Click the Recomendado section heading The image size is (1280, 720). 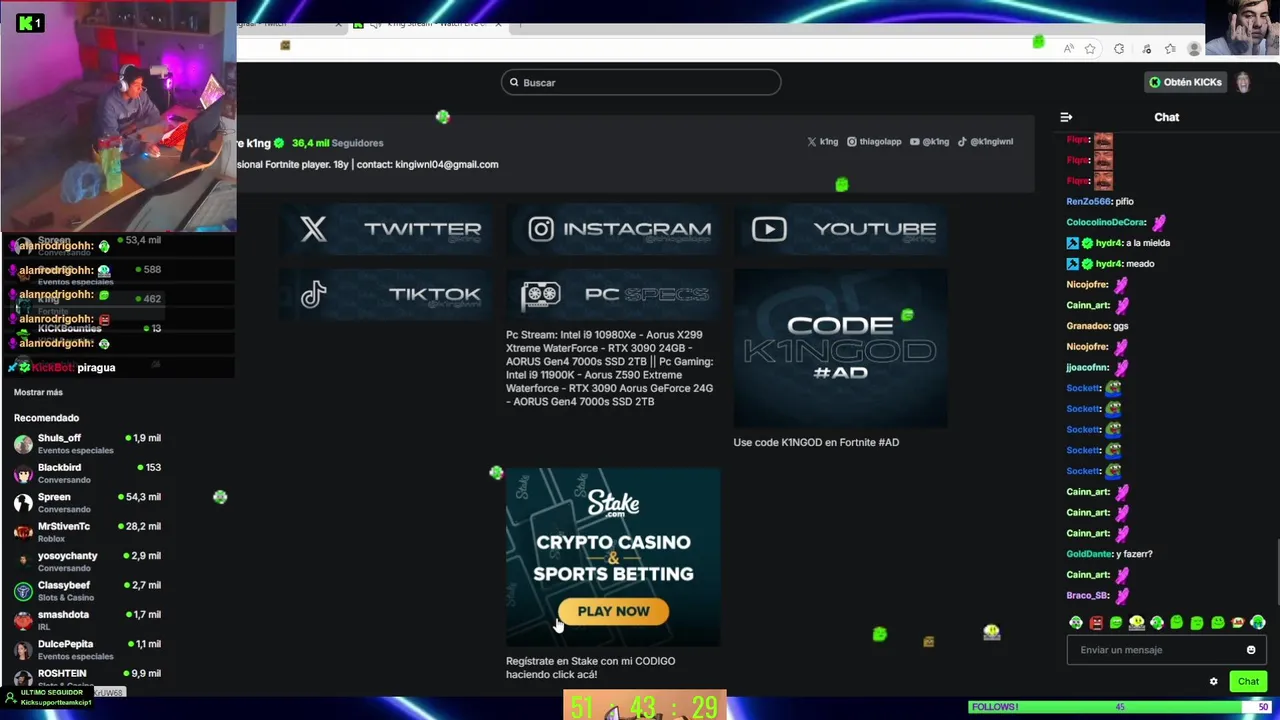click(x=46, y=418)
